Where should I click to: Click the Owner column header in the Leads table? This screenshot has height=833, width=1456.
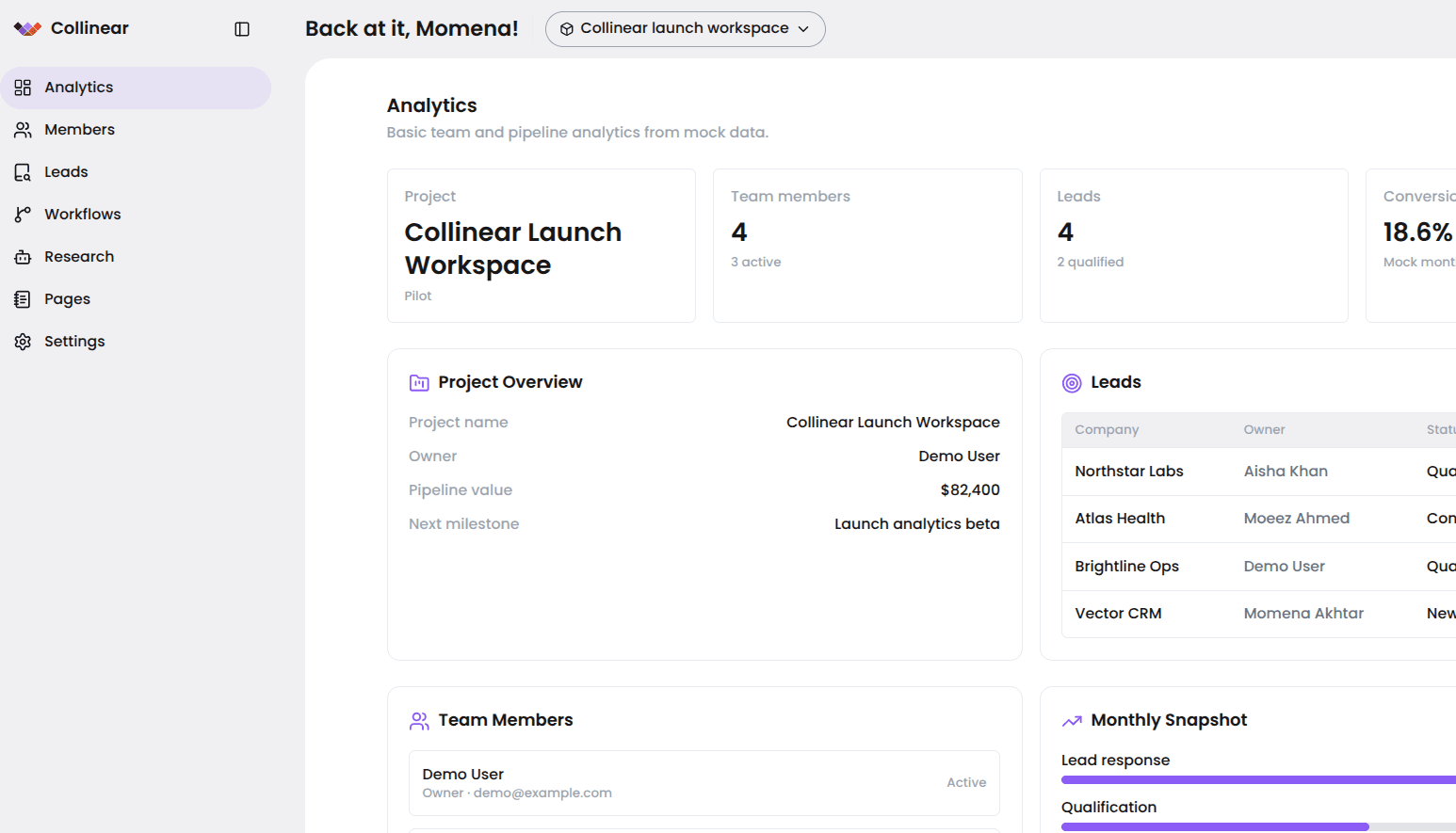(x=1264, y=429)
